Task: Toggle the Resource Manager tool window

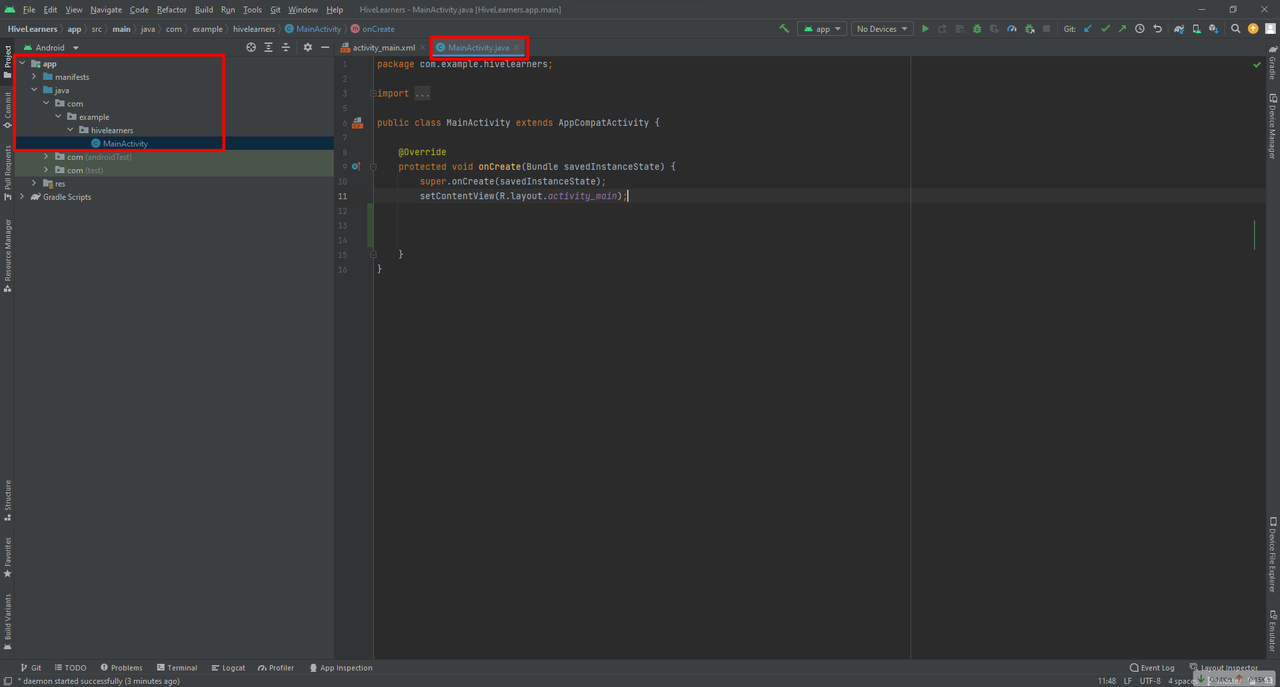Action: click(x=7, y=256)
